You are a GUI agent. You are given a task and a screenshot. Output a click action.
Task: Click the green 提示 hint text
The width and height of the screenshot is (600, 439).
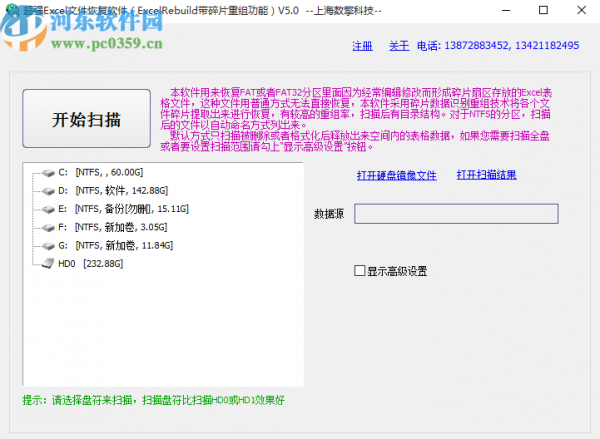[153, 400]
